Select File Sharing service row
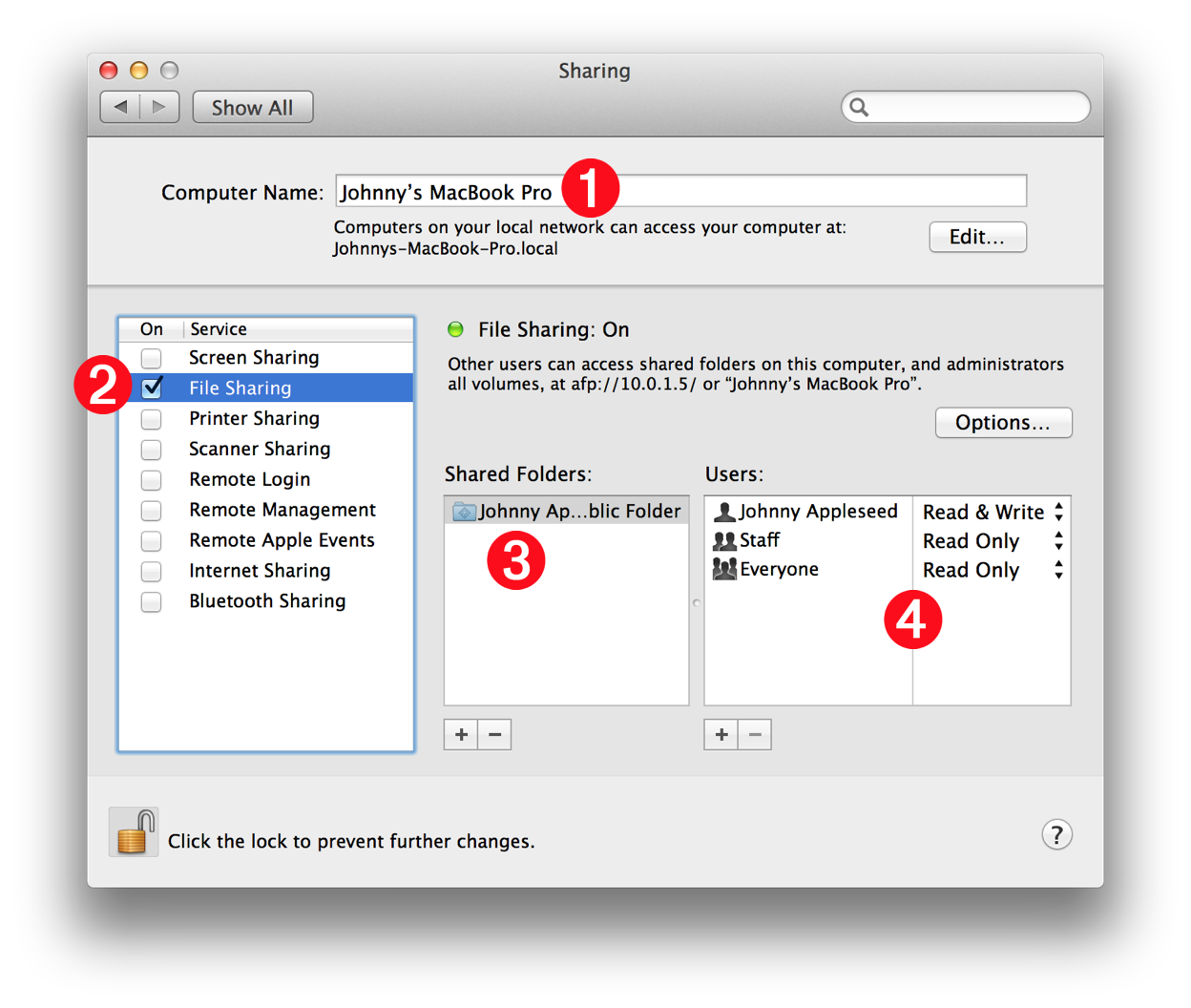 click(x=266, y=388)
